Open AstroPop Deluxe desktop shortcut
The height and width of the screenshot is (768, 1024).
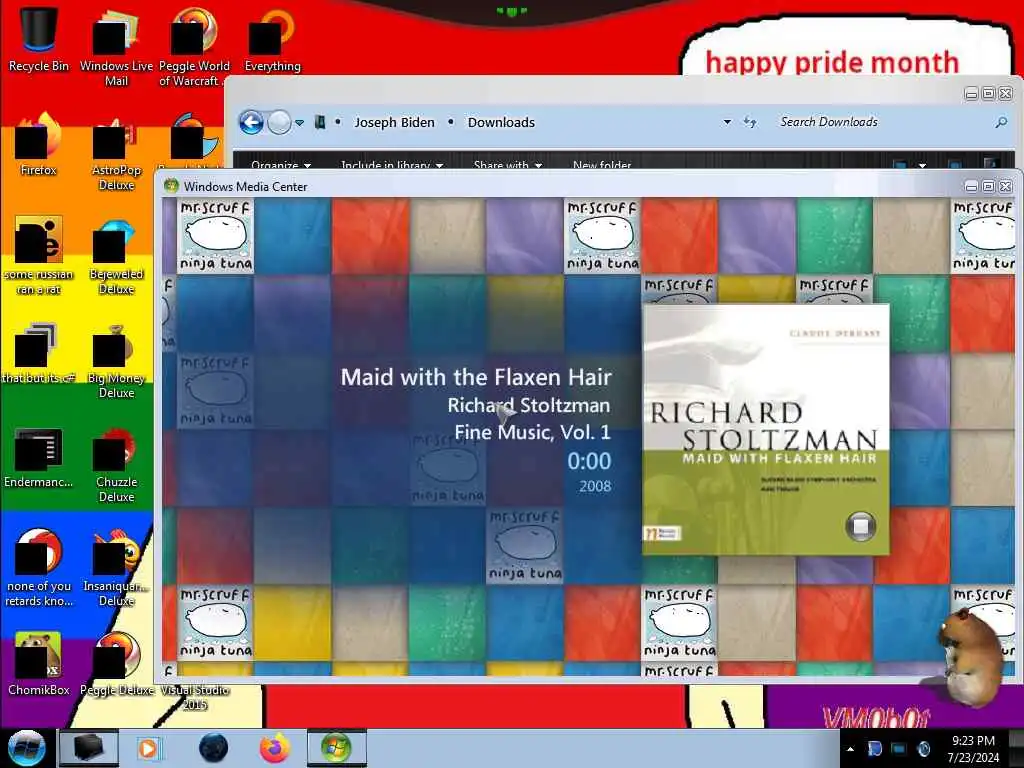pyautogui.click(x=116, y=153)
